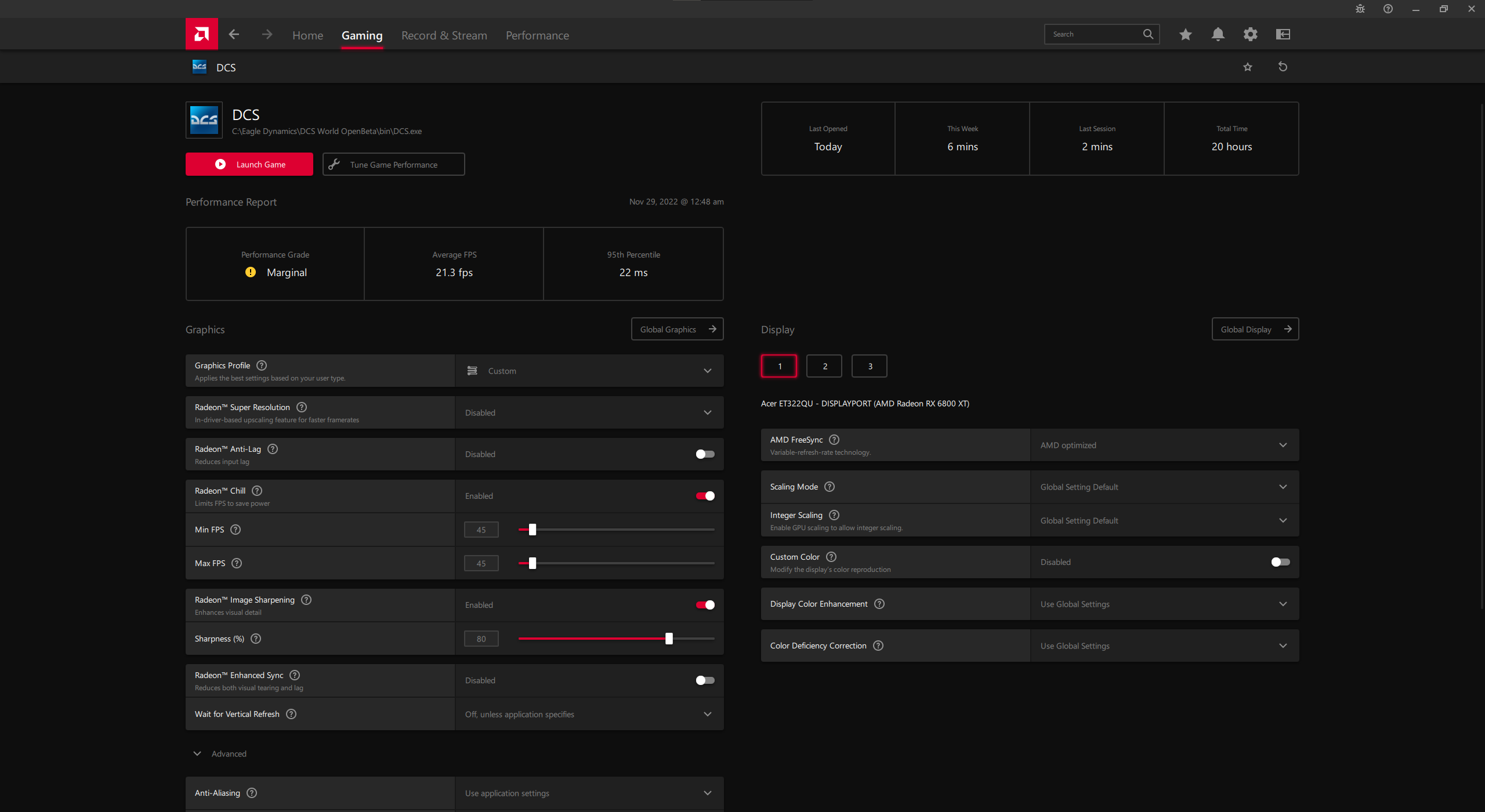Enable the Radeon Anti-Lag toggle
The image size is (1485, 812).
pyautogui.click(x=705, y=454)
